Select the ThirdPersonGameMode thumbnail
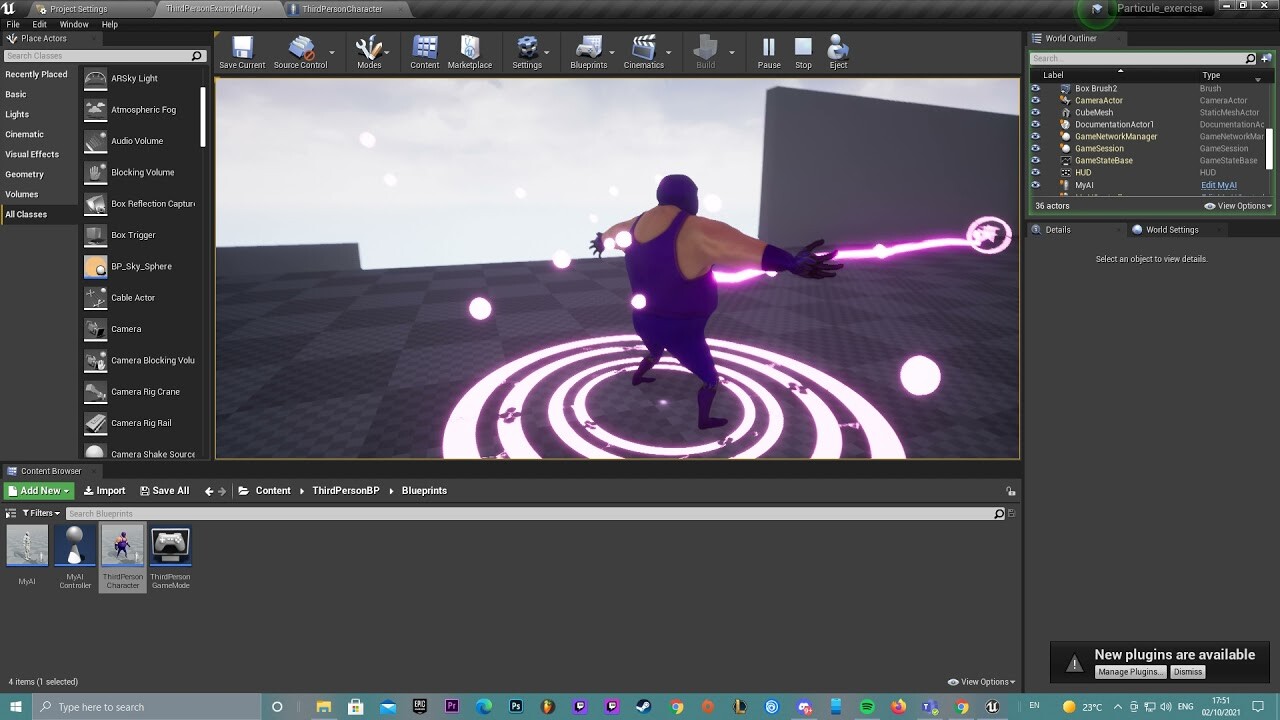 170,545
